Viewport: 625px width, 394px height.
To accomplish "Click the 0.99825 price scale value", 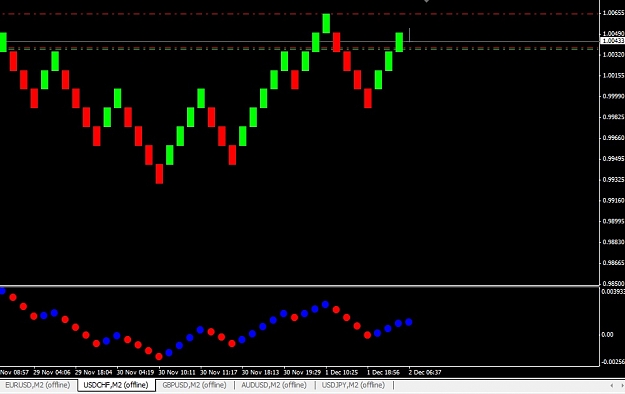I will (613, 117).
